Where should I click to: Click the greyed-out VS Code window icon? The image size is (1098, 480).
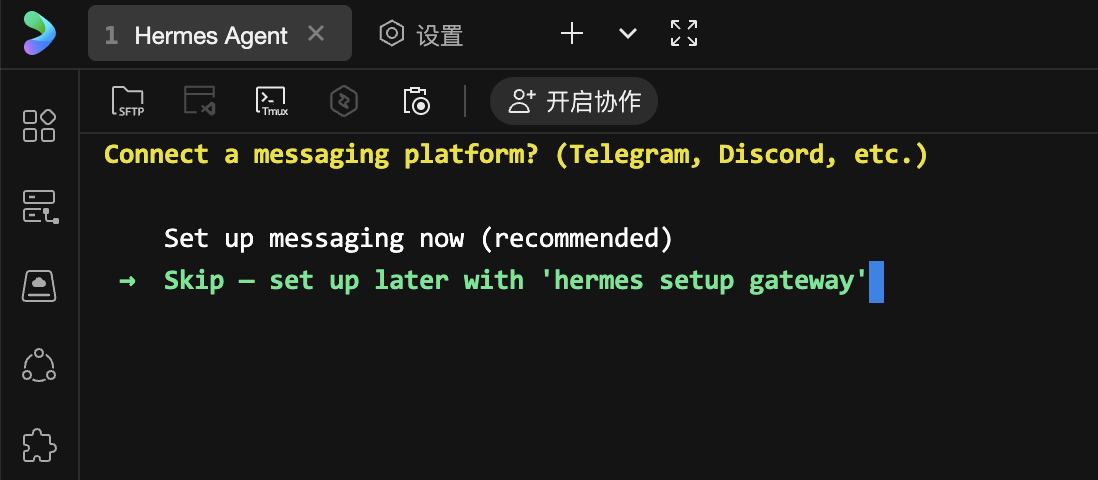point(200,101)
